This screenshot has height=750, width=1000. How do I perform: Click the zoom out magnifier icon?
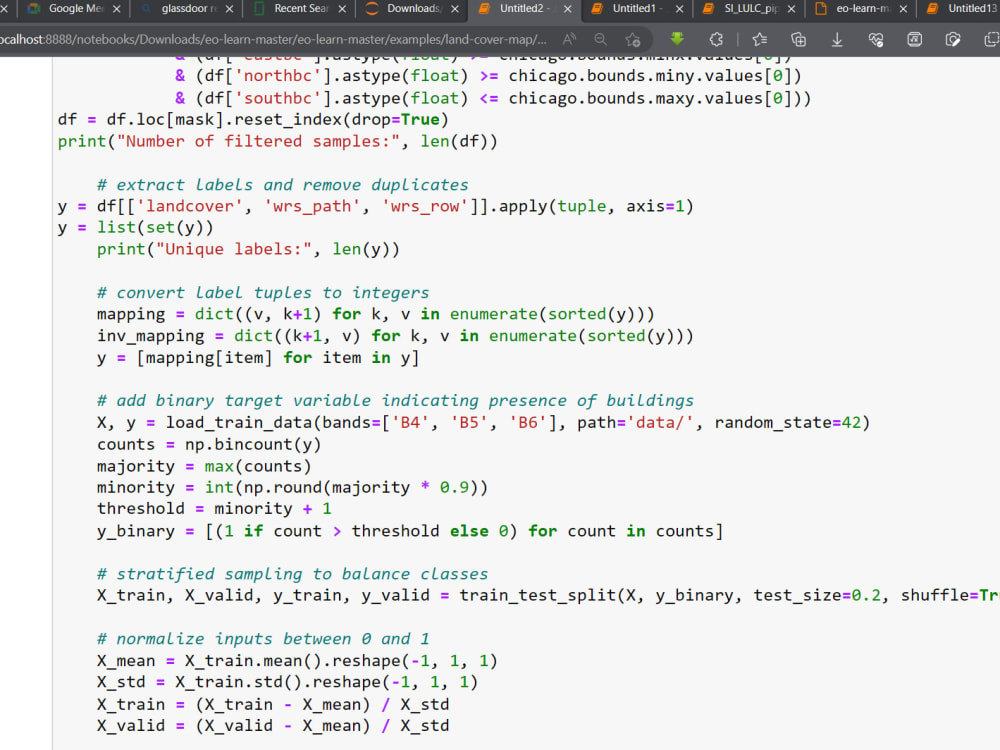coord(600,40)
